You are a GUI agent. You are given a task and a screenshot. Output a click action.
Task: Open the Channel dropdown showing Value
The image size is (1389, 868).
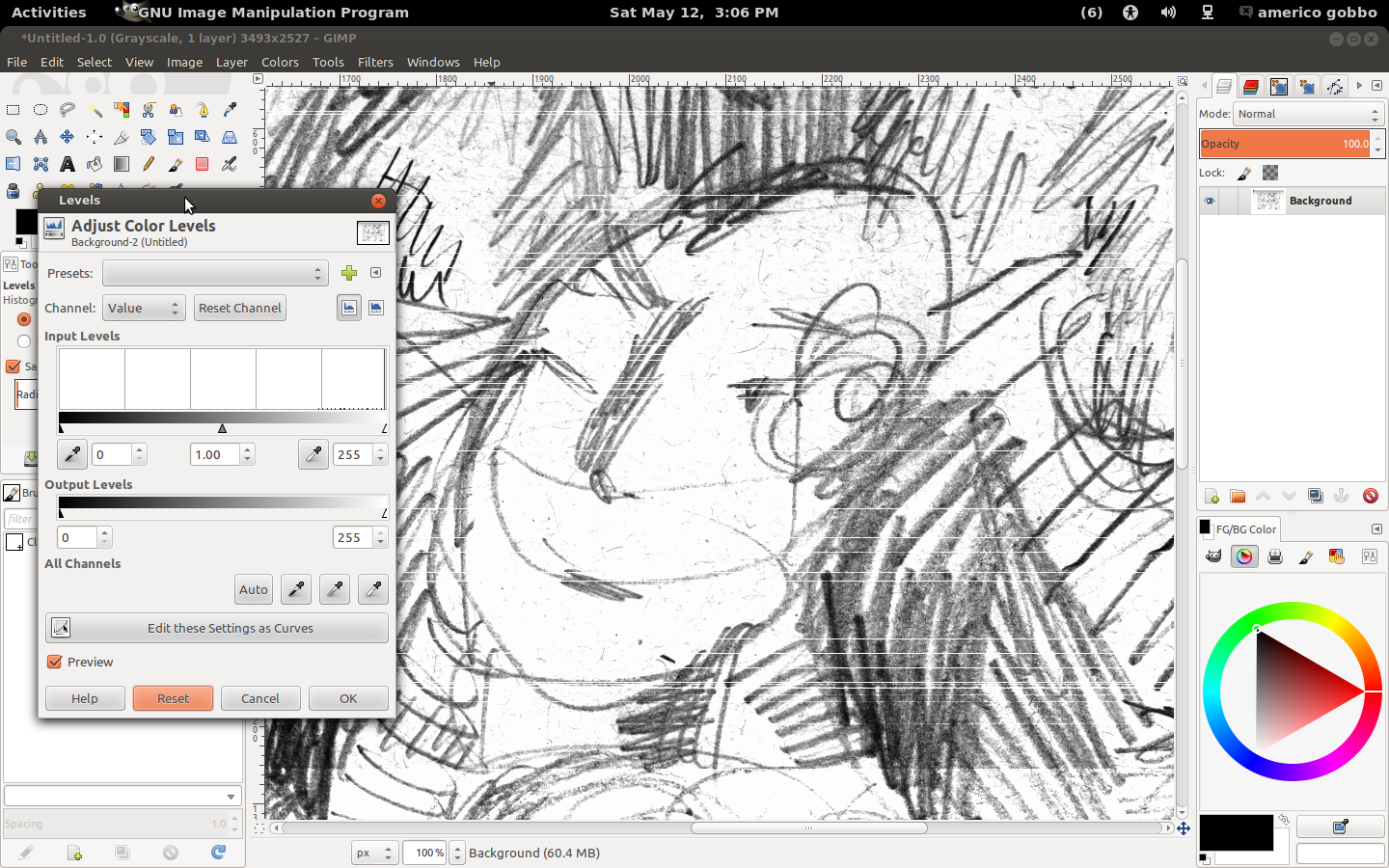click(x=143, y=308)
